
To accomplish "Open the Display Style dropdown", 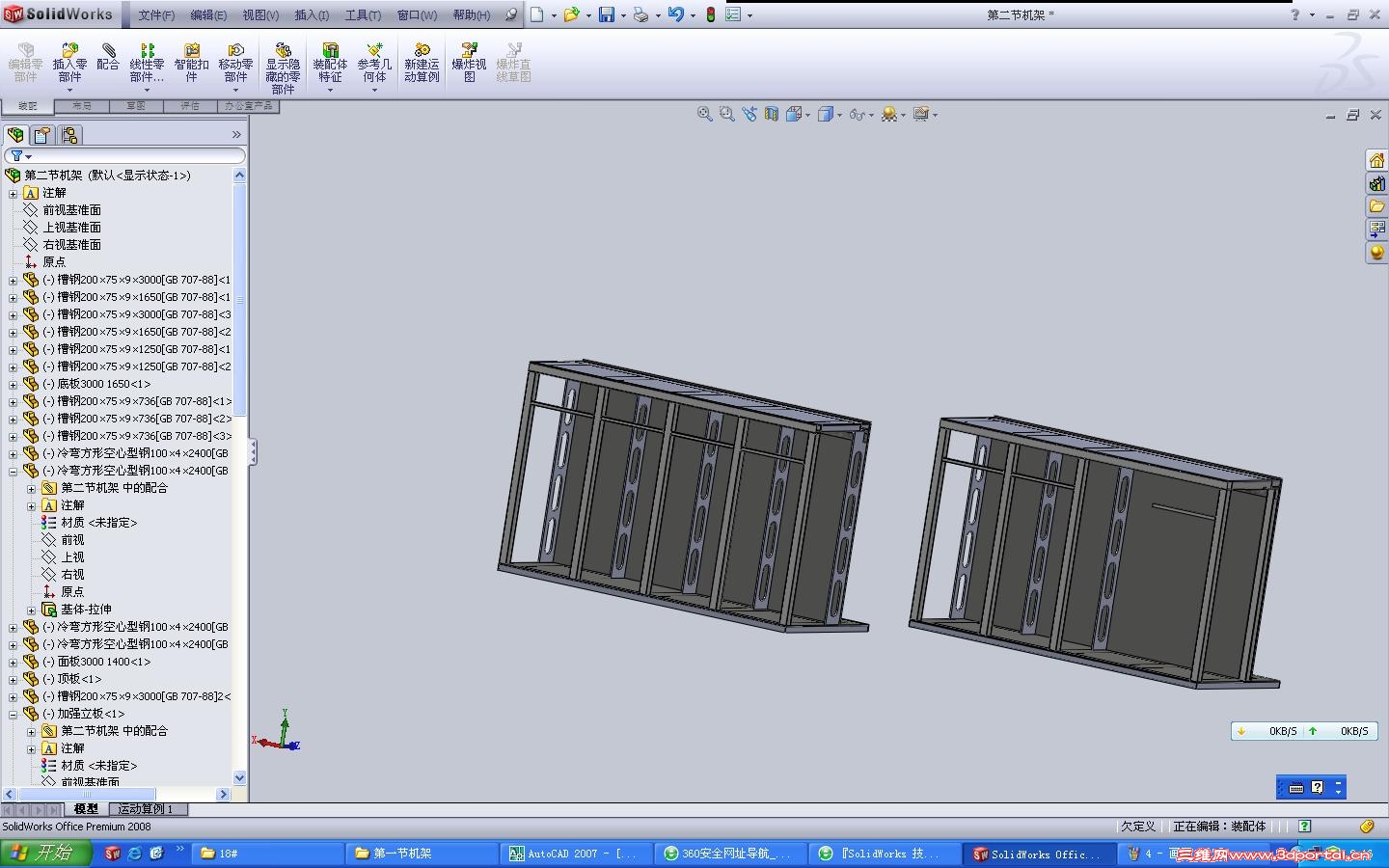I will click(830, 114).
